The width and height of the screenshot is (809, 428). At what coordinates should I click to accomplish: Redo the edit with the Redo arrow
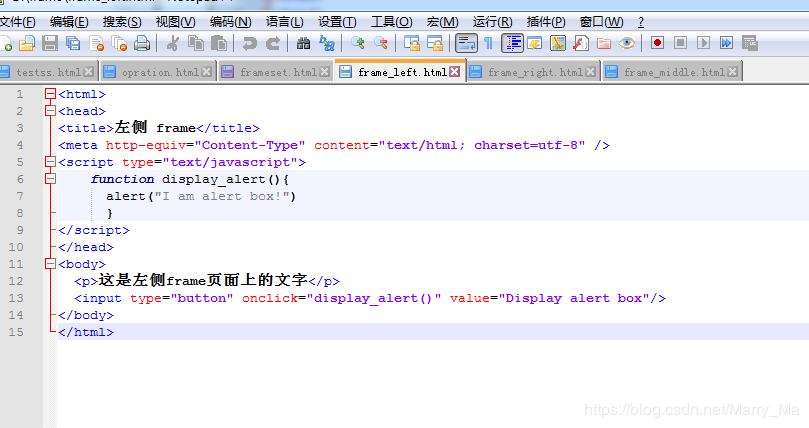(272, 43)
